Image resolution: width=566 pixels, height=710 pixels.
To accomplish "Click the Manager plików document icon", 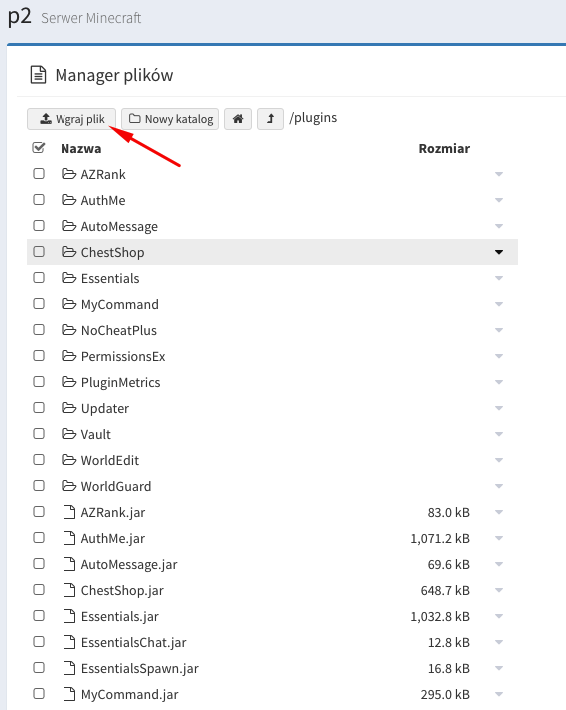I will pos(38,75).
